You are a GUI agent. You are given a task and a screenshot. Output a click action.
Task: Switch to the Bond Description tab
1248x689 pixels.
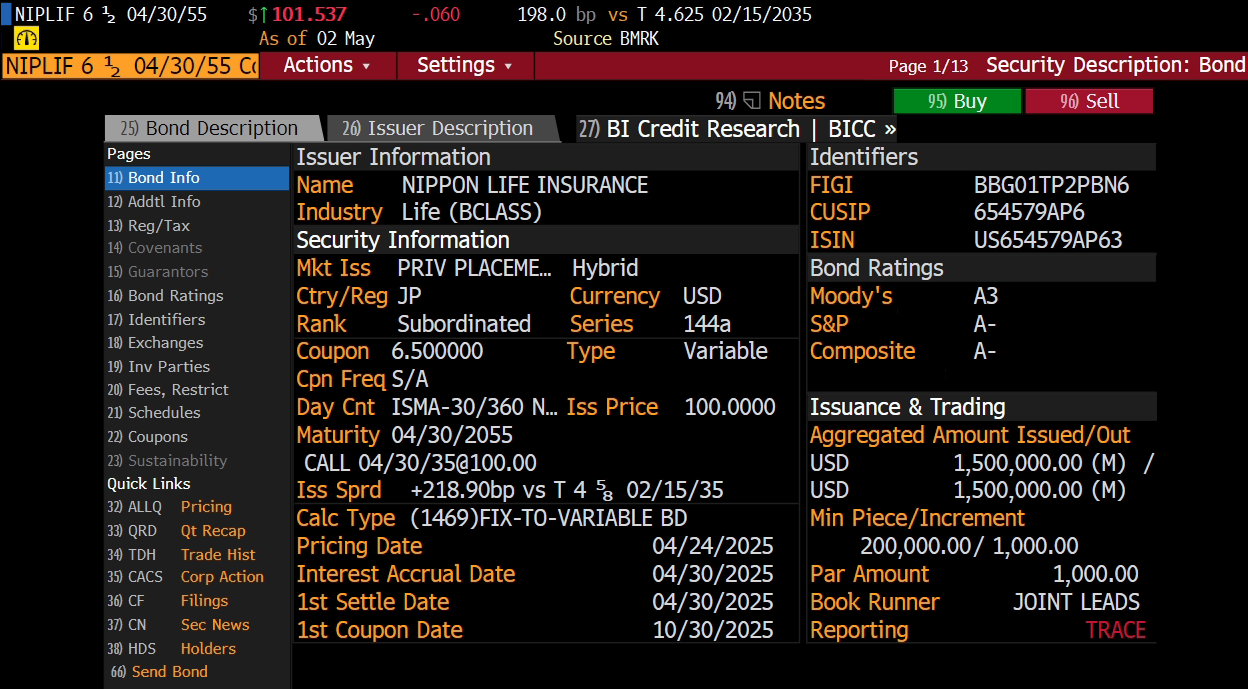click(214, 128)
